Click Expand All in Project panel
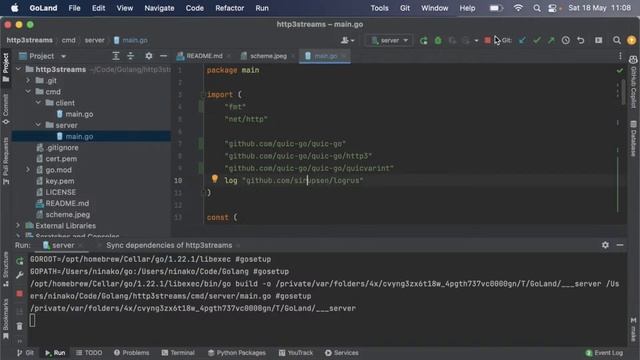Screen dimensions: 640x360 click(116, 56)
